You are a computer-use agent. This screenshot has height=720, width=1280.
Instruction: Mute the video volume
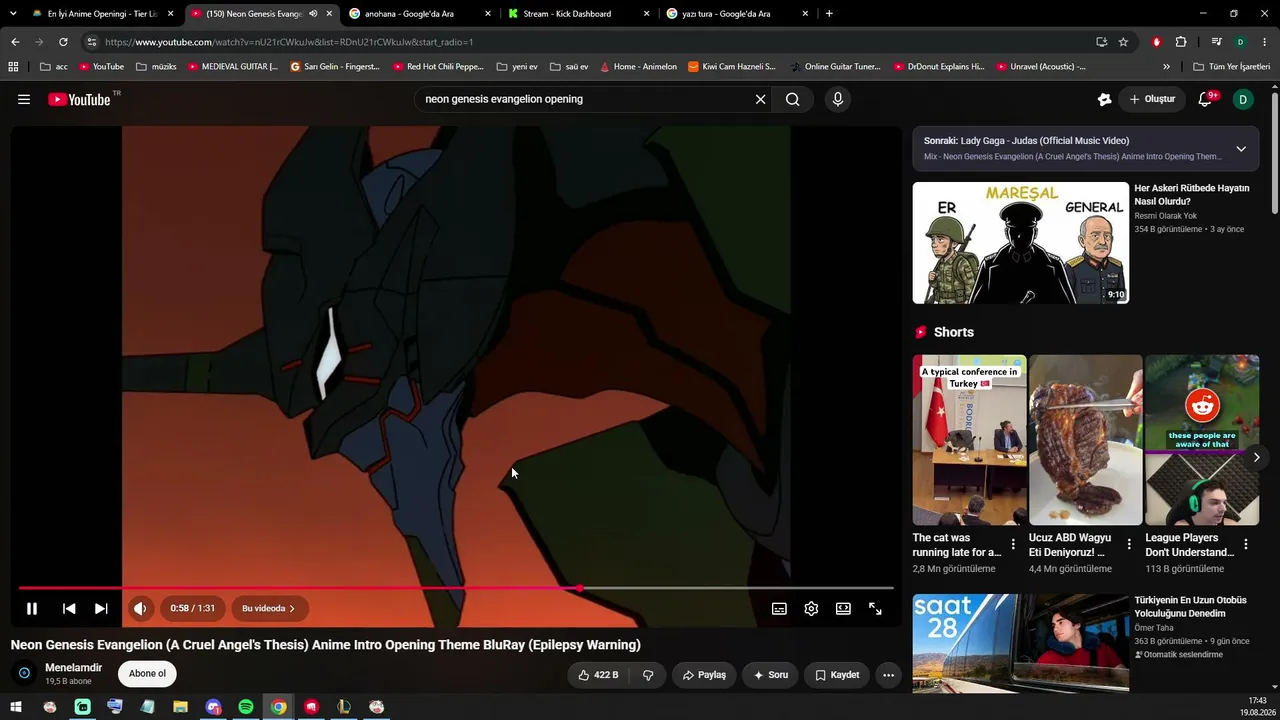(x=140, y=608)
